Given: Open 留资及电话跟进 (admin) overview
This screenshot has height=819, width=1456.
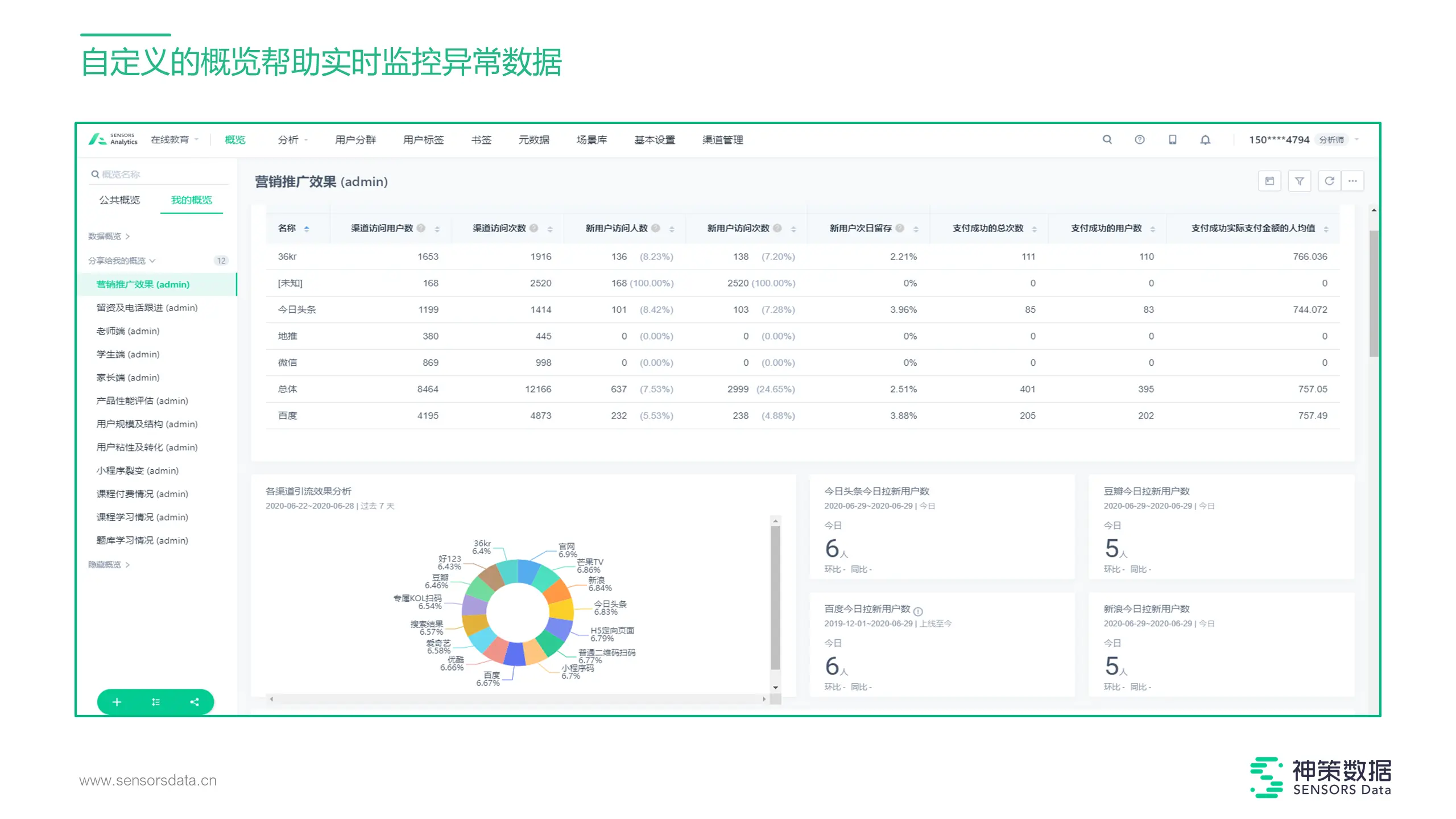Looking at the screenshot, I should [147, 308].
